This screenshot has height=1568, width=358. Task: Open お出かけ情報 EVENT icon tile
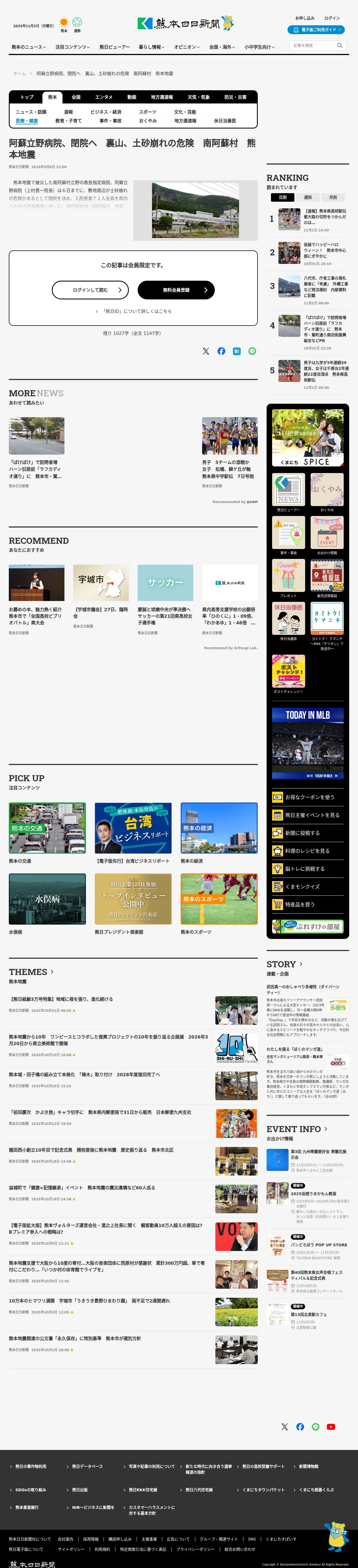coord(327,532)
